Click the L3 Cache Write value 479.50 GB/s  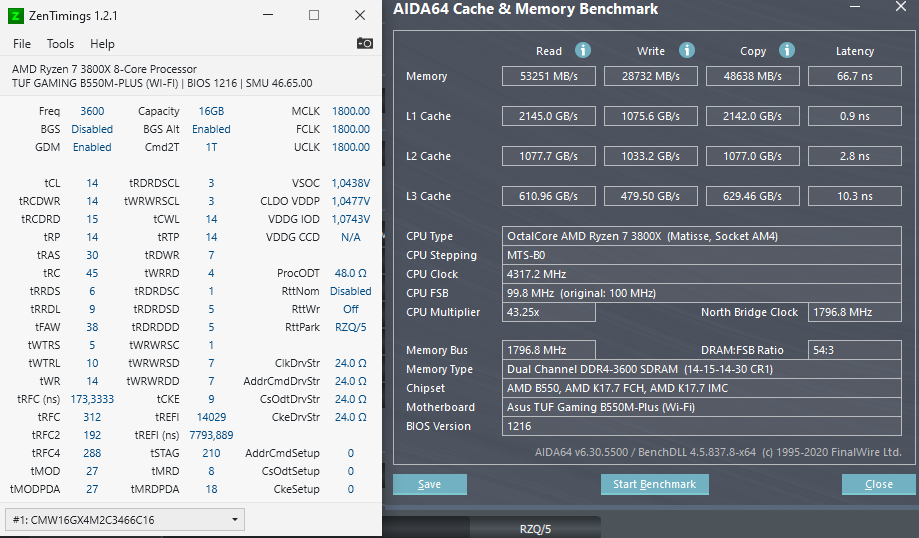pos(651,196)
